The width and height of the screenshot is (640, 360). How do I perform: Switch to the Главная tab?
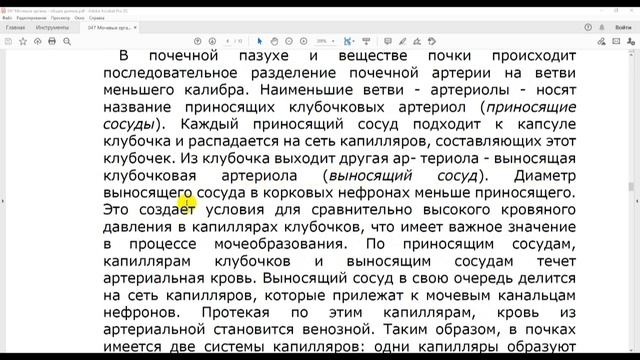pyautogui.click(x=16, y=28)
